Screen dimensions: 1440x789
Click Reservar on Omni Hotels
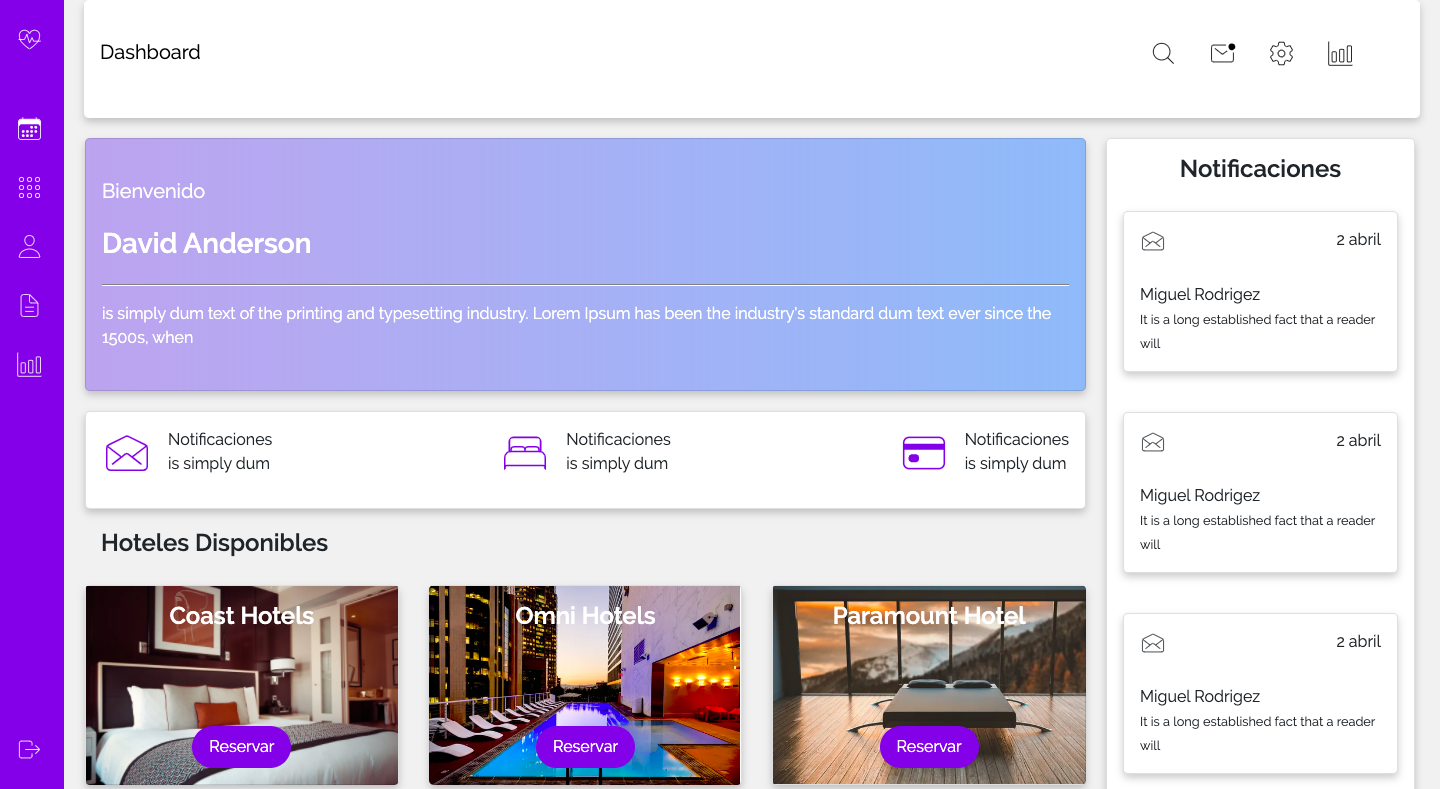tap(585, 746)
